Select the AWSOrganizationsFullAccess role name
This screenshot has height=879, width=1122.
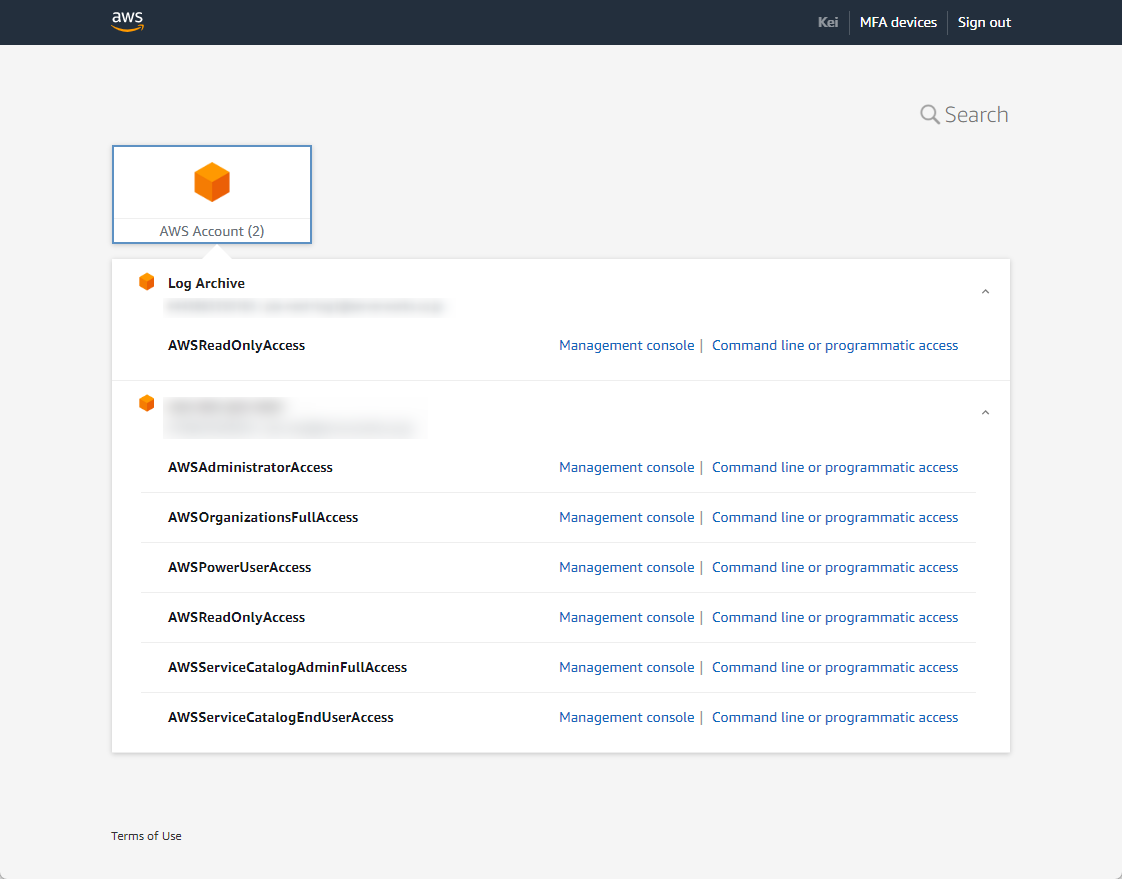click(x=263, y=517)
